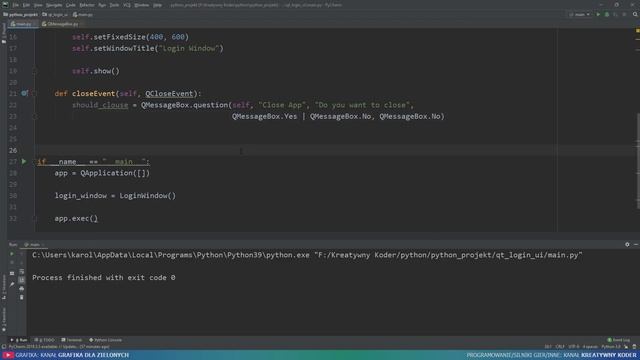Click main.py breadcrumb in navigation bar
This screenshot has height=360, width=640.
pyautogui.click(x=83, y=15)
